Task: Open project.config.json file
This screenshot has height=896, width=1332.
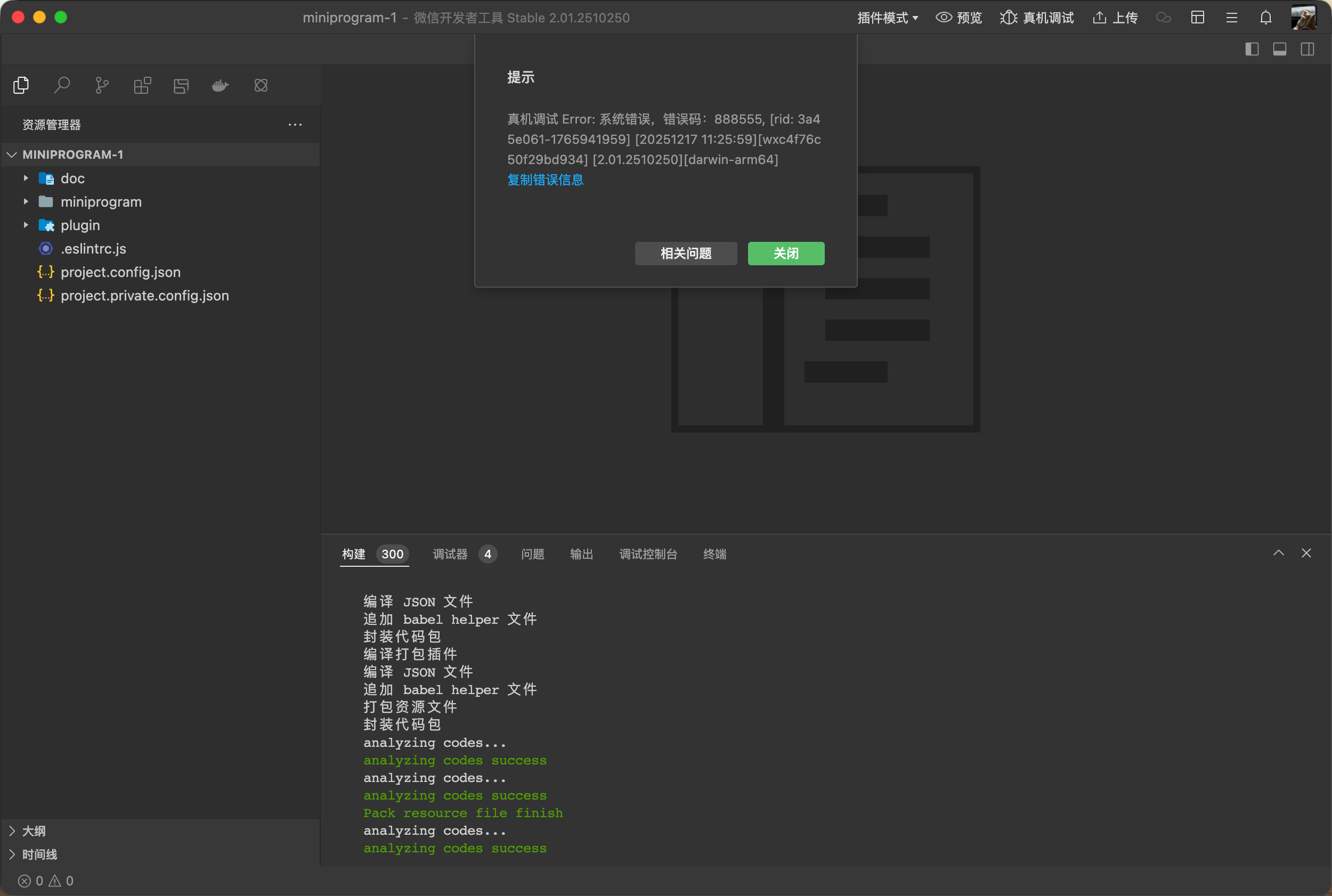Action: click(120, 272)
